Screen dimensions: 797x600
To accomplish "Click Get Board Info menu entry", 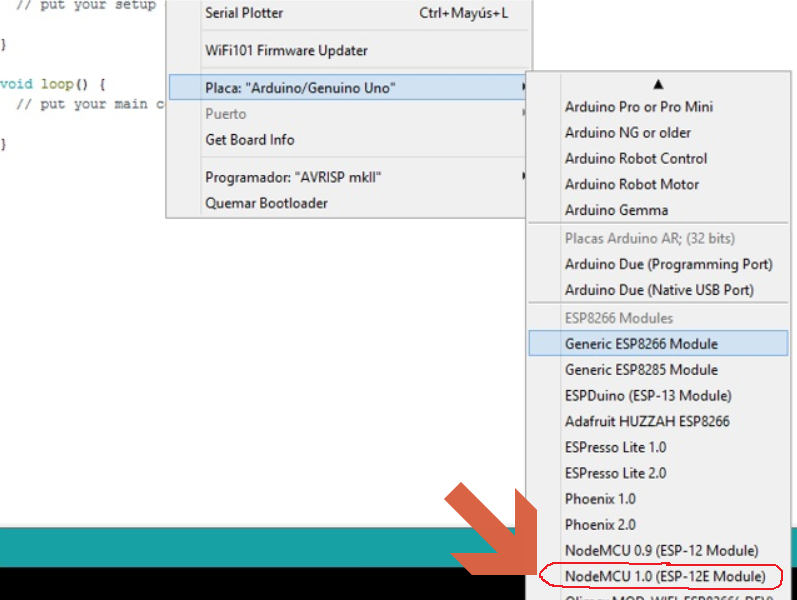I will click(349, 139).
